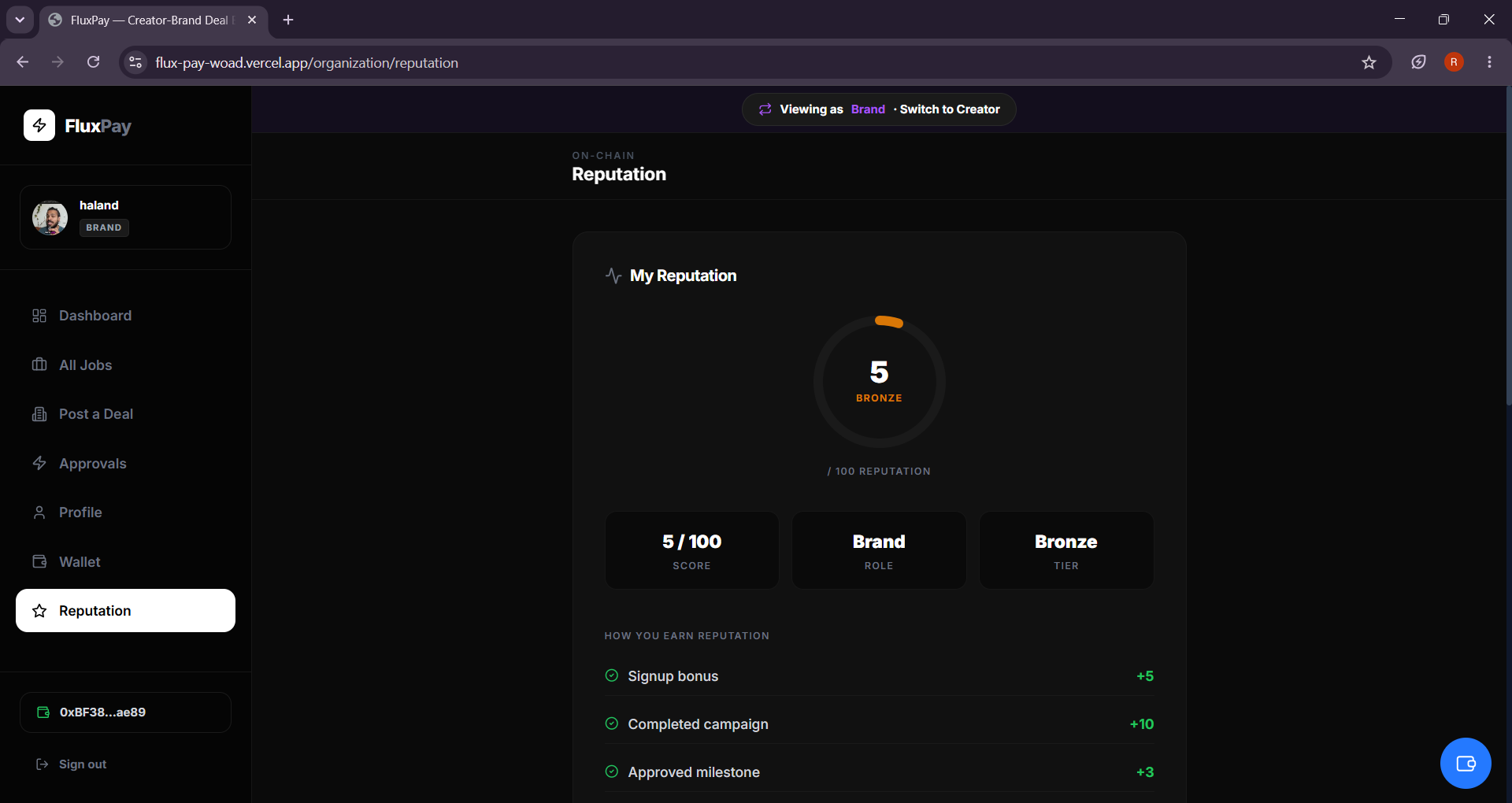Open the Profile page
This screenshot has width=1512, height=803.
point(125,513)
